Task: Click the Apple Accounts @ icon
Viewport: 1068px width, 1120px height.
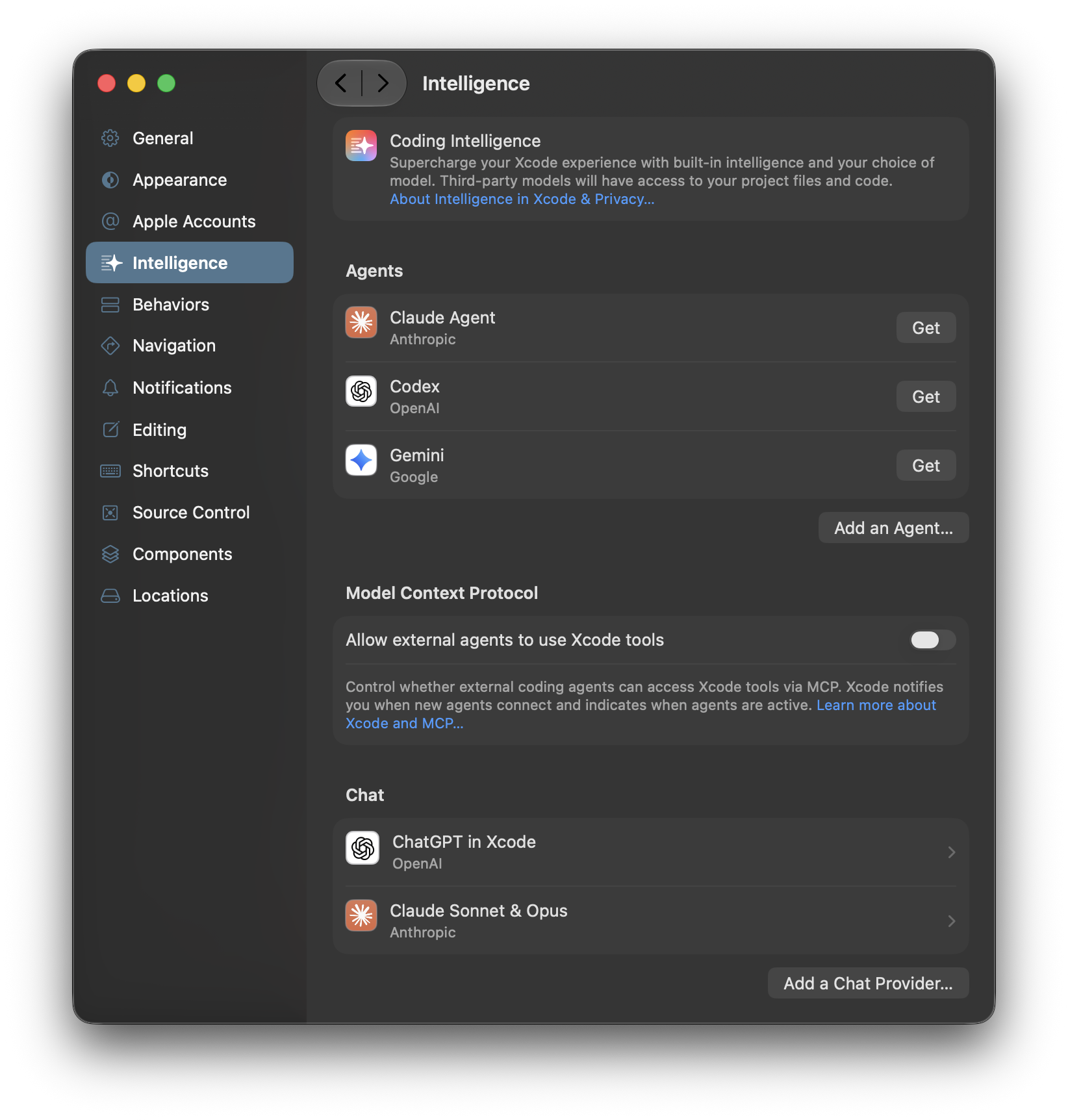Action: pos(110,222)
